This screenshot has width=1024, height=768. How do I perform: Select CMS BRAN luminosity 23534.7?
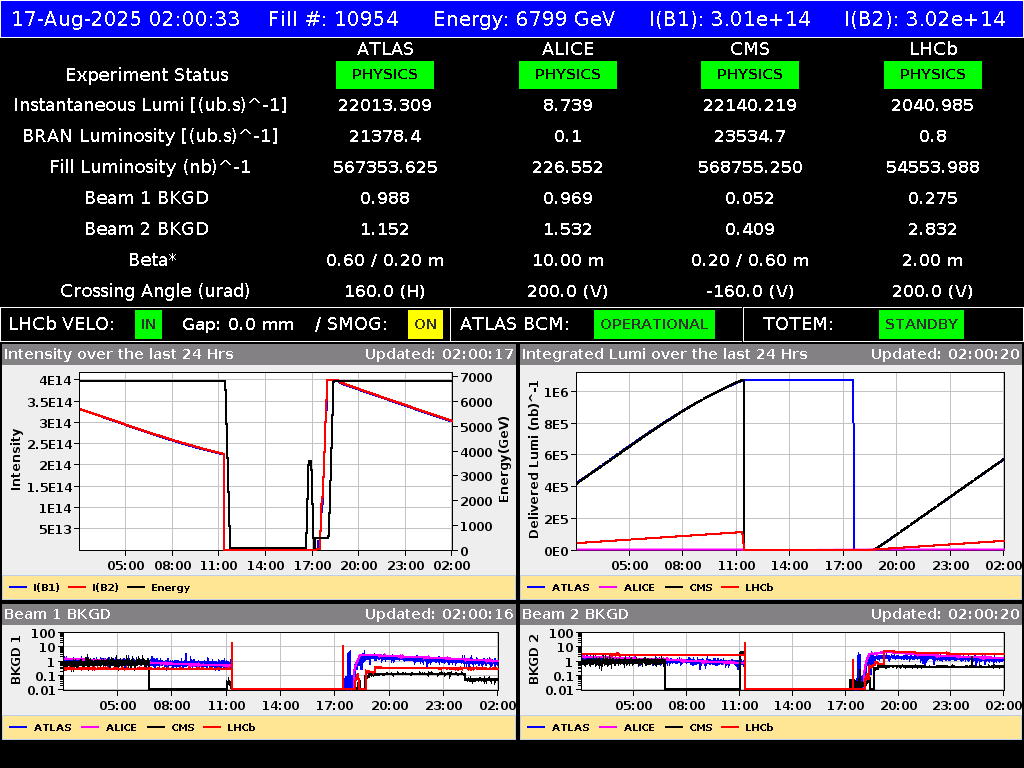750,136
